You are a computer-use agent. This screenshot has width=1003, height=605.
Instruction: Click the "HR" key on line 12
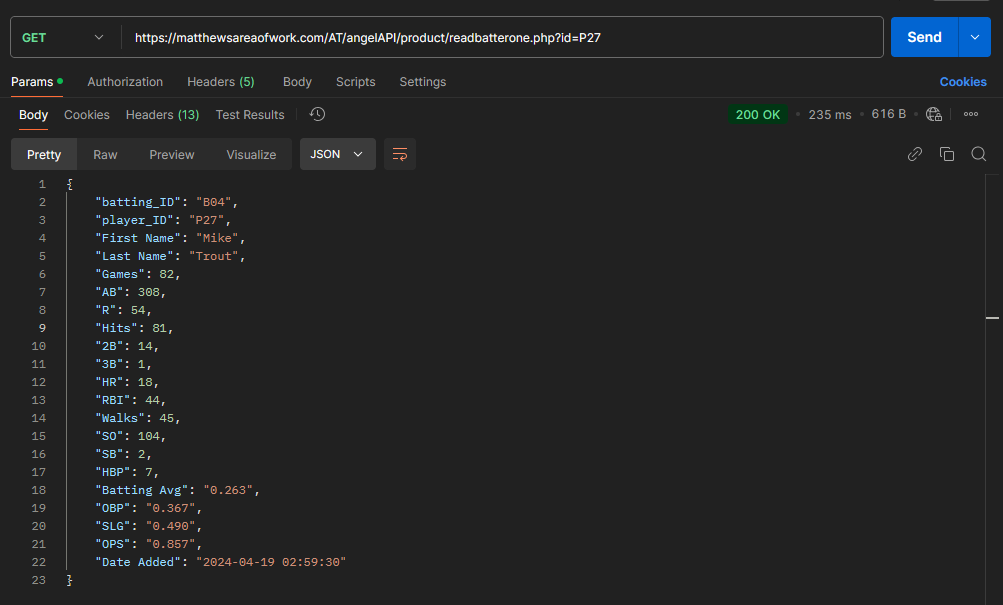point(109,382)
